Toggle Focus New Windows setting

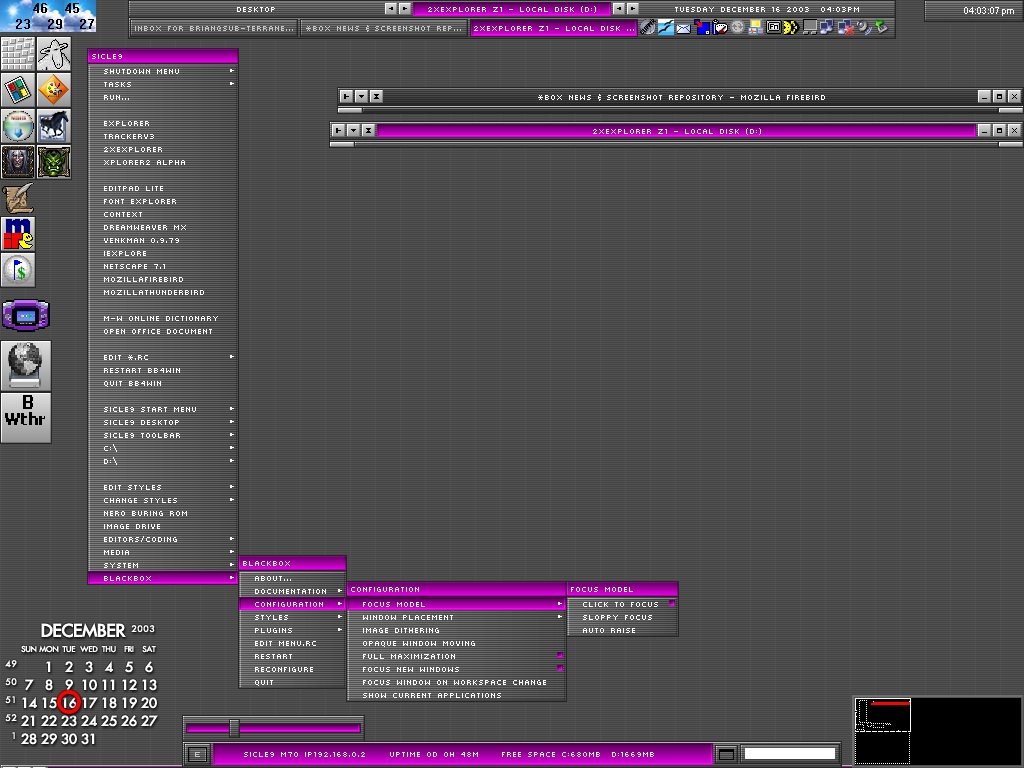pos(456,669)
